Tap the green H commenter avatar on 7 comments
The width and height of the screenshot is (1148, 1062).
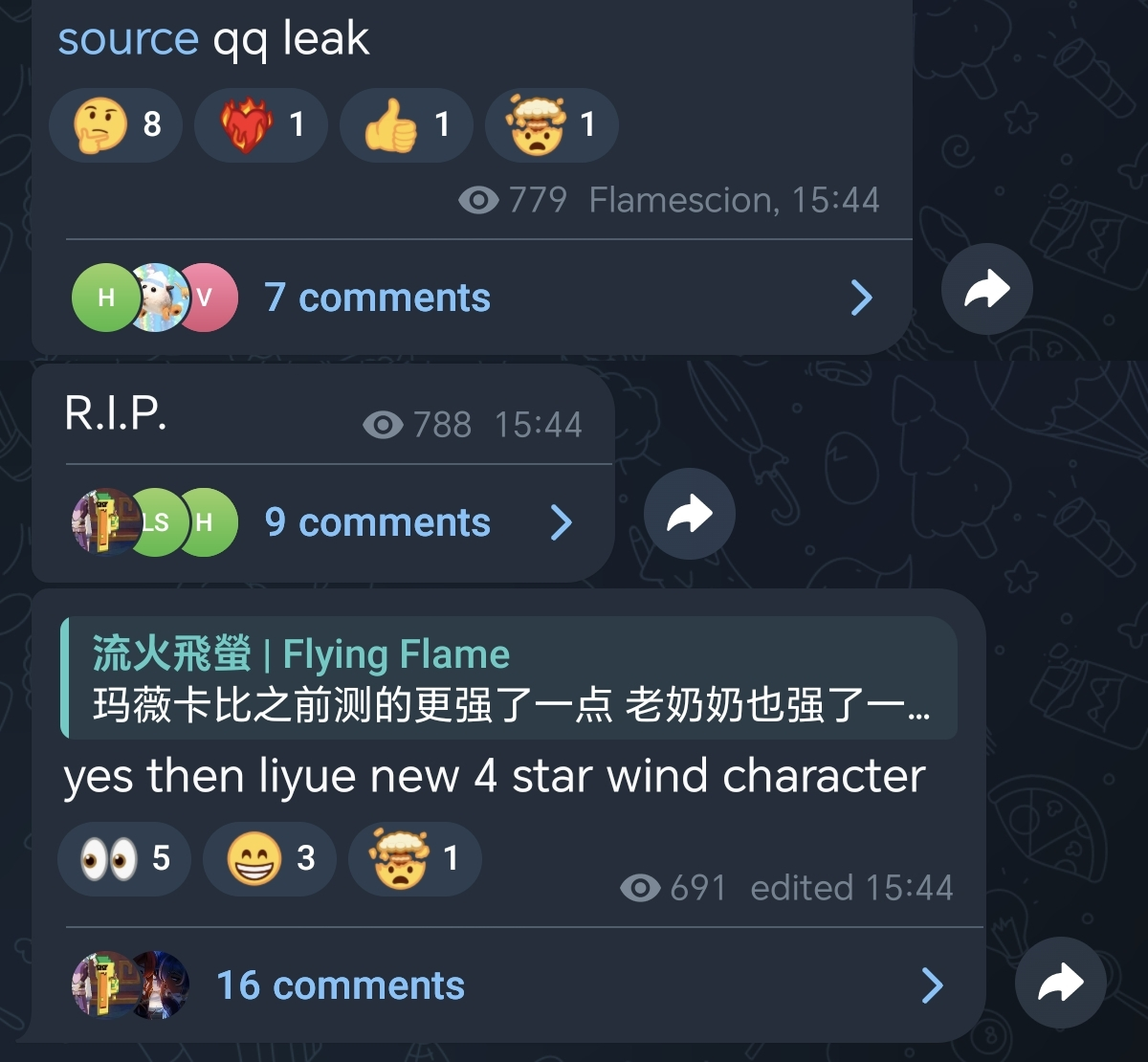106,298
